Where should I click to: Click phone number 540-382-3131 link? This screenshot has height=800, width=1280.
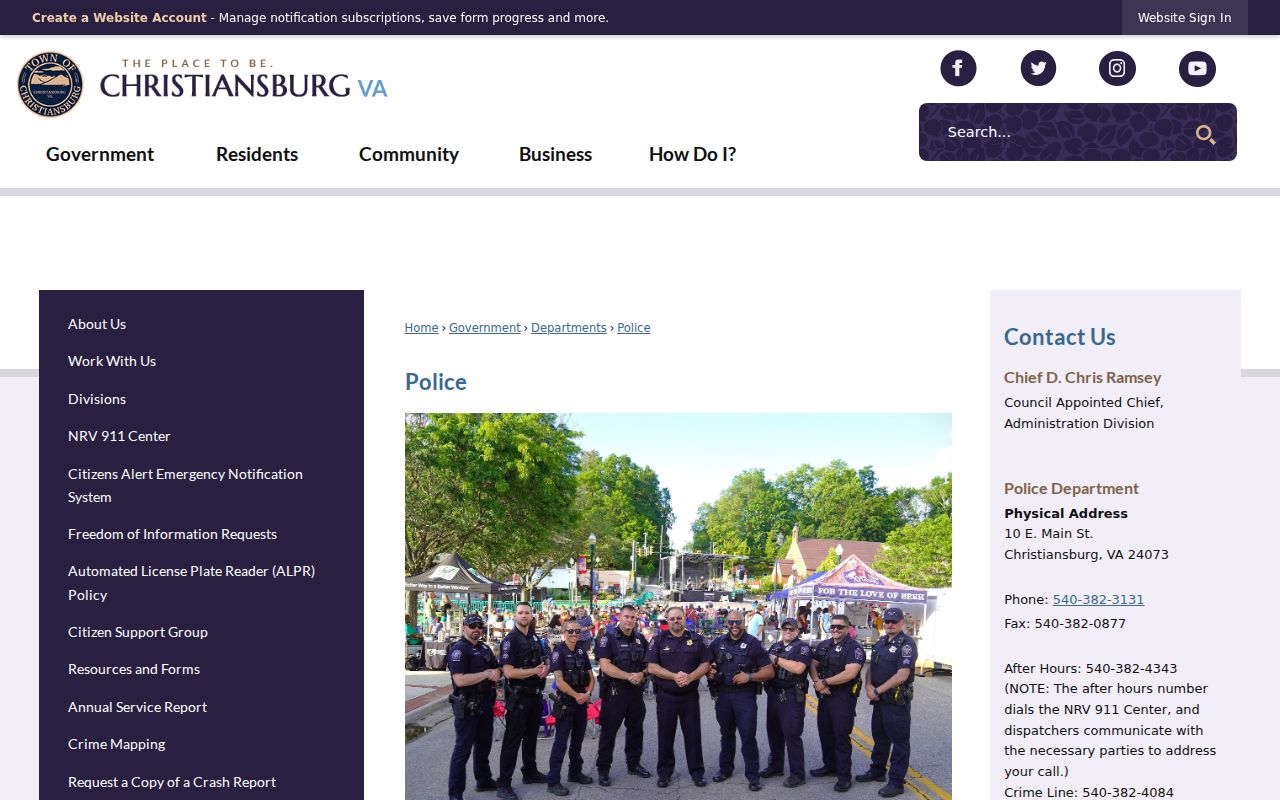pos(1098,600)
